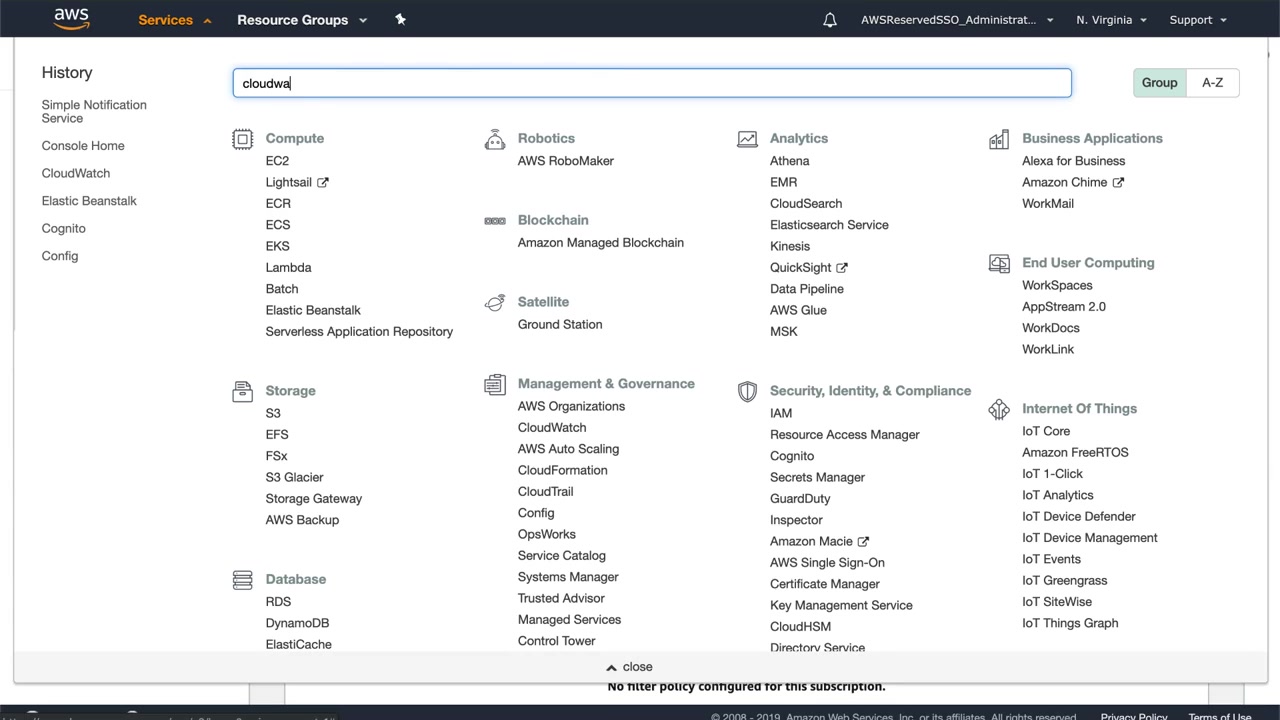Click the Security shield category icon
This screenshot has width=1280, height=720.
(747, 391)
